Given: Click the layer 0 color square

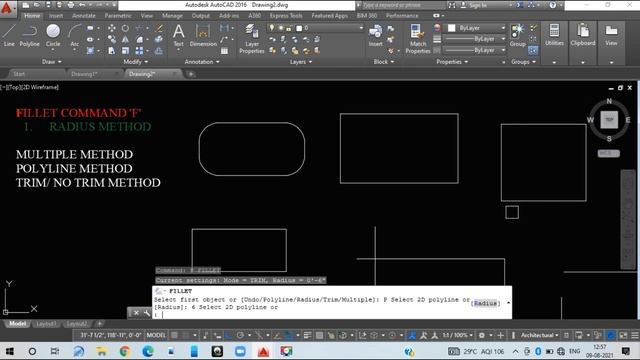Looking at the screenshot, I should (x=299, y=28).
